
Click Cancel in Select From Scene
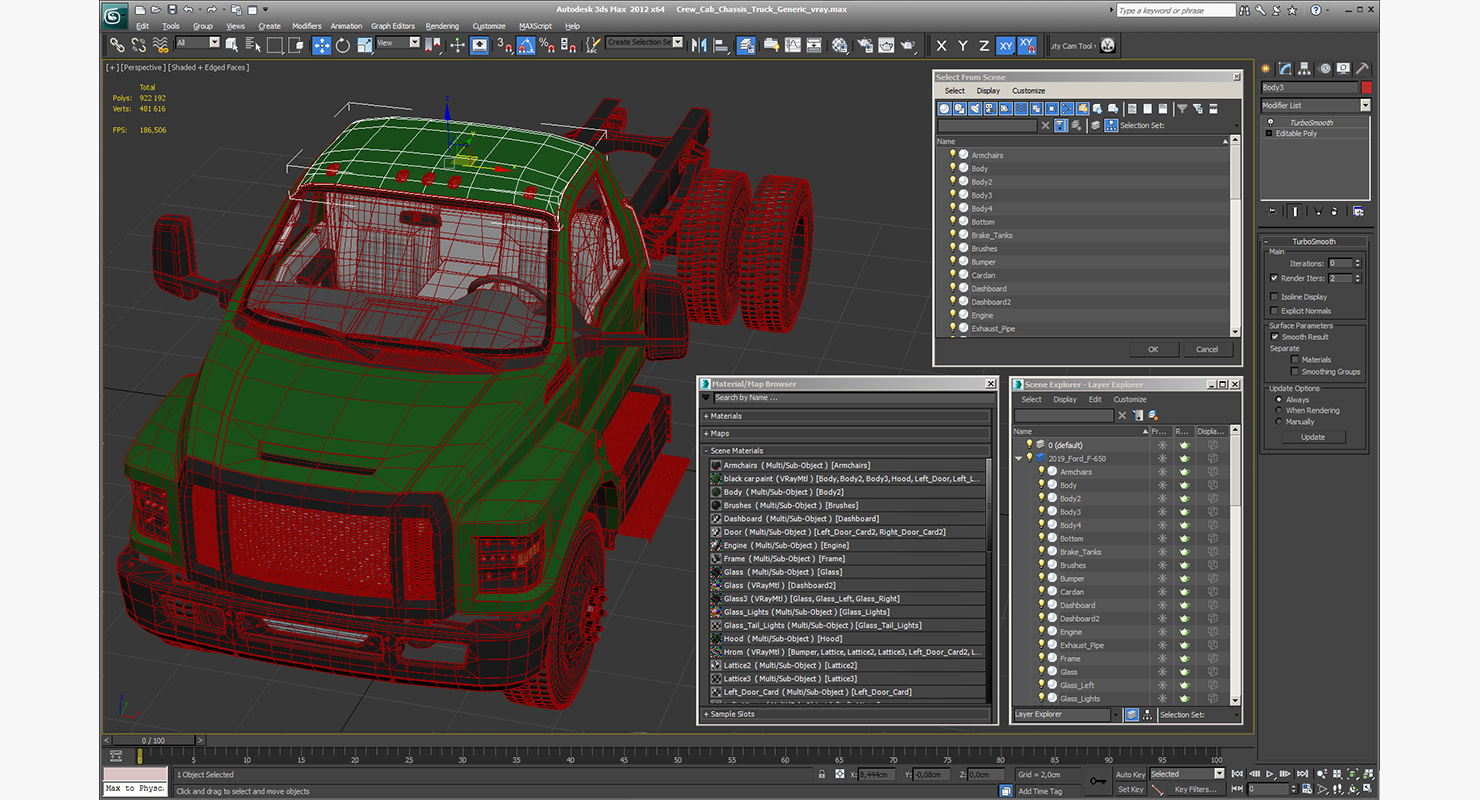(1207, 349)
